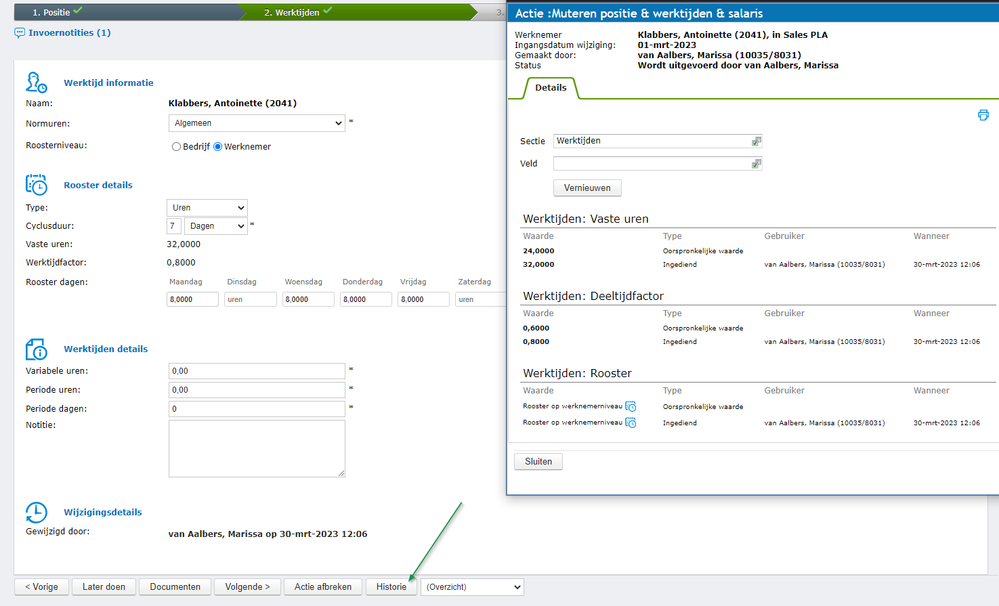The width and height of the screenshot is (999, 606).
Task: Click the Woensdag hours field
Action: click(308, 299)
